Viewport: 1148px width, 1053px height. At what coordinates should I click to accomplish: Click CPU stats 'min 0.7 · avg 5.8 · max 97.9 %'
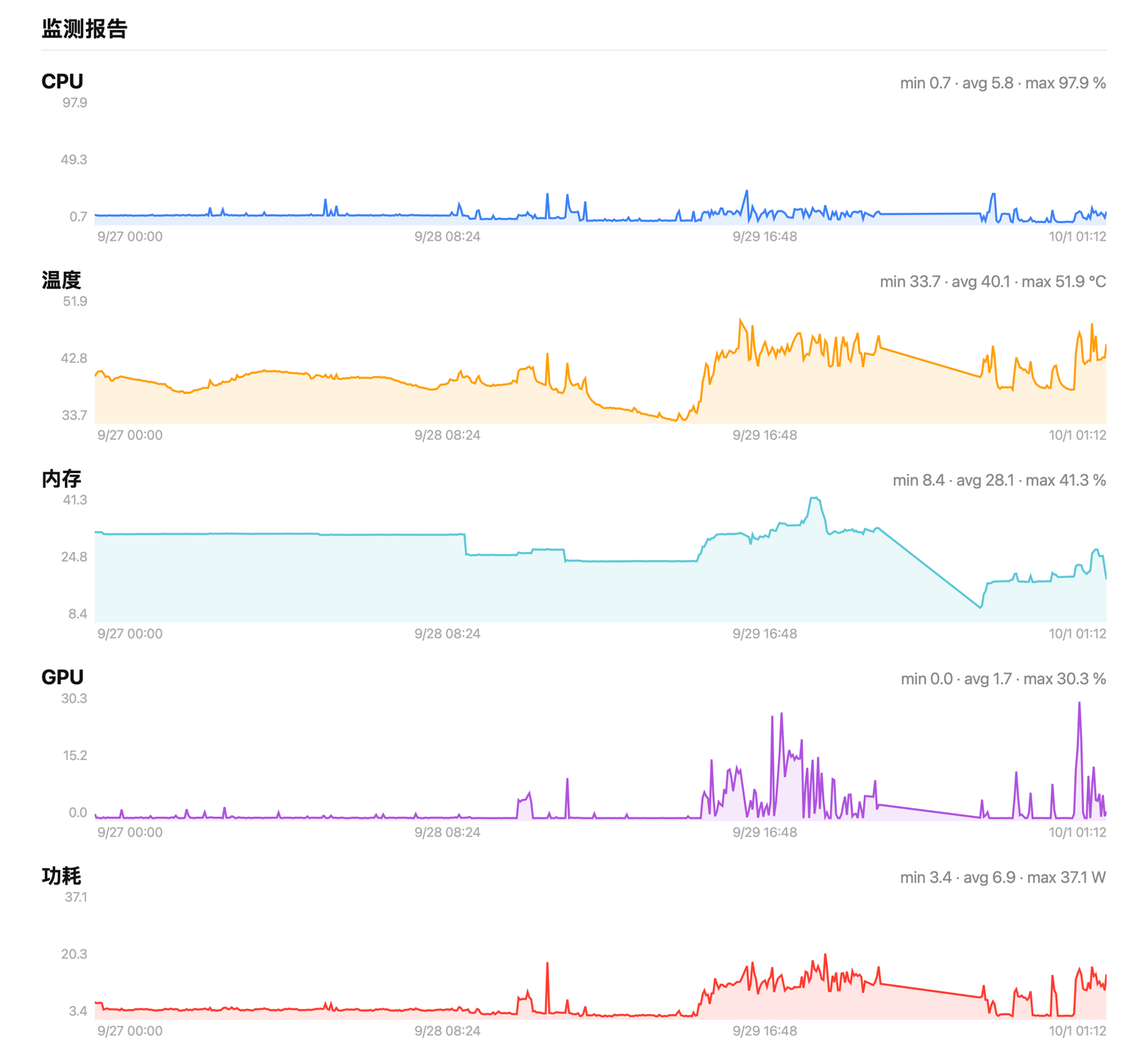click(x=1003, y=83)
